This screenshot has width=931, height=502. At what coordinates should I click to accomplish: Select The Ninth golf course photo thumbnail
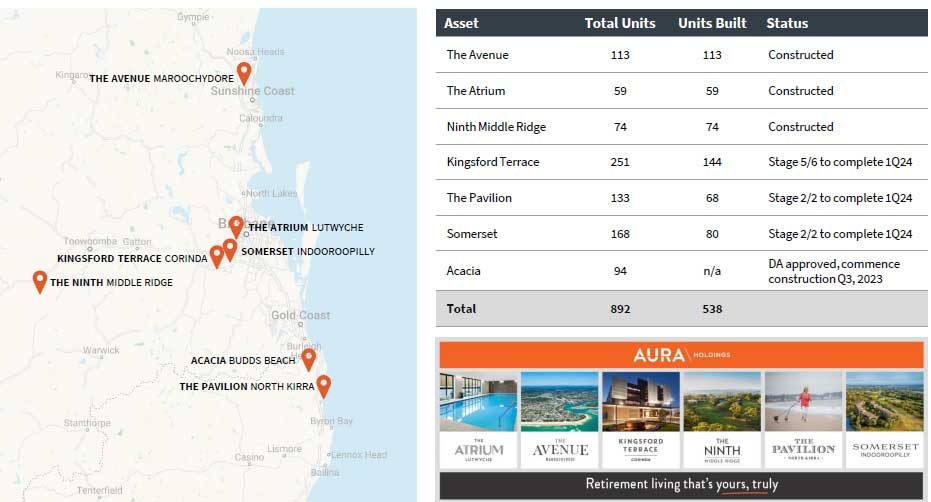tap(722, 401)
